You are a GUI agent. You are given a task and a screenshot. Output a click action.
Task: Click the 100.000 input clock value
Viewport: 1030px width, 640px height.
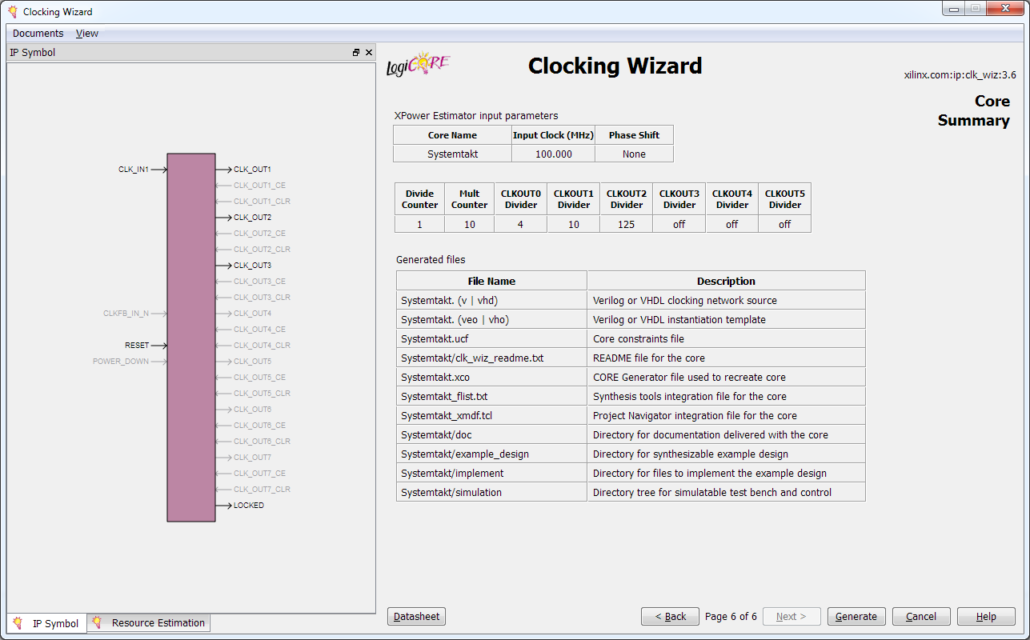click(x=553, y=154)
